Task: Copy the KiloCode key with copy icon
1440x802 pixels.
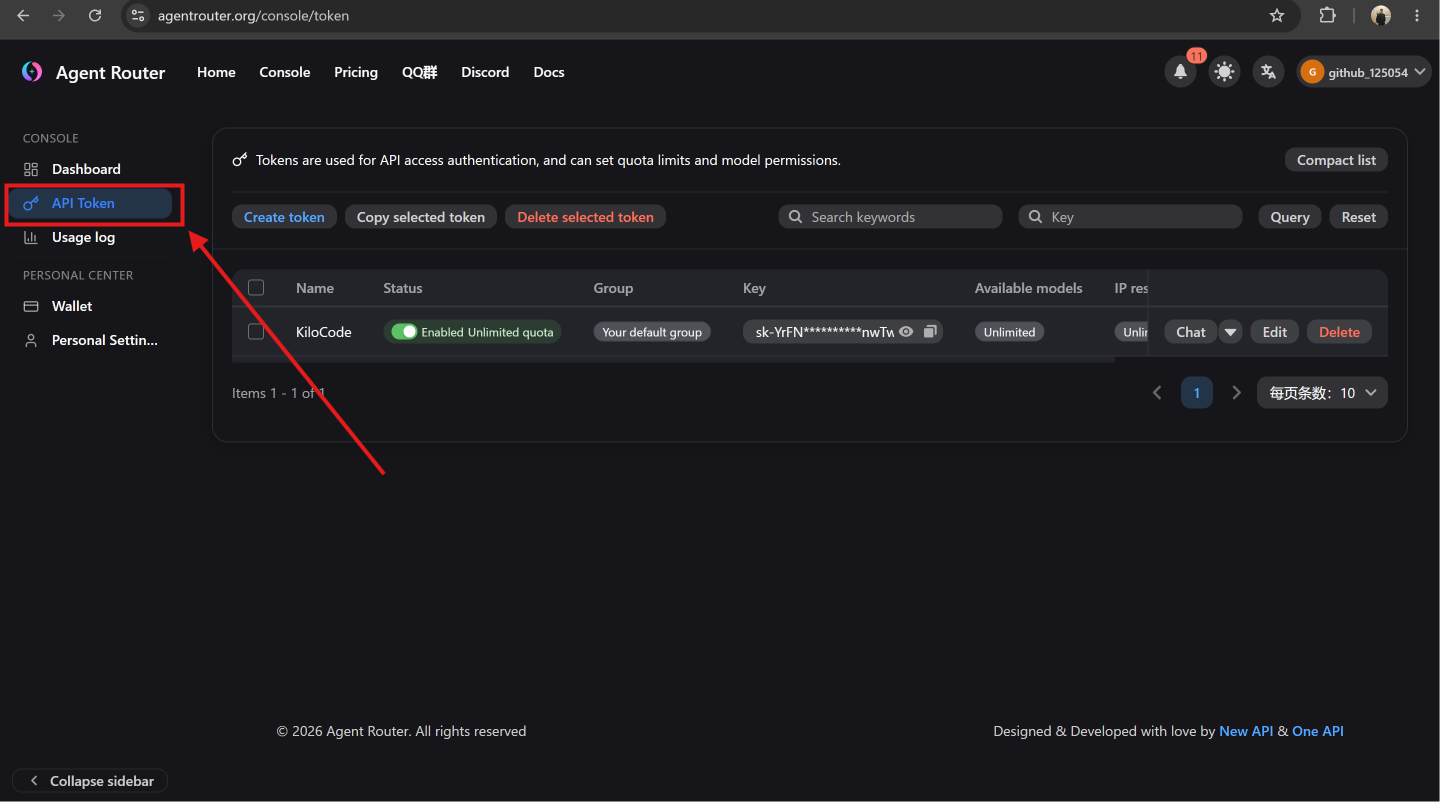Action: [x=930, y=332]
